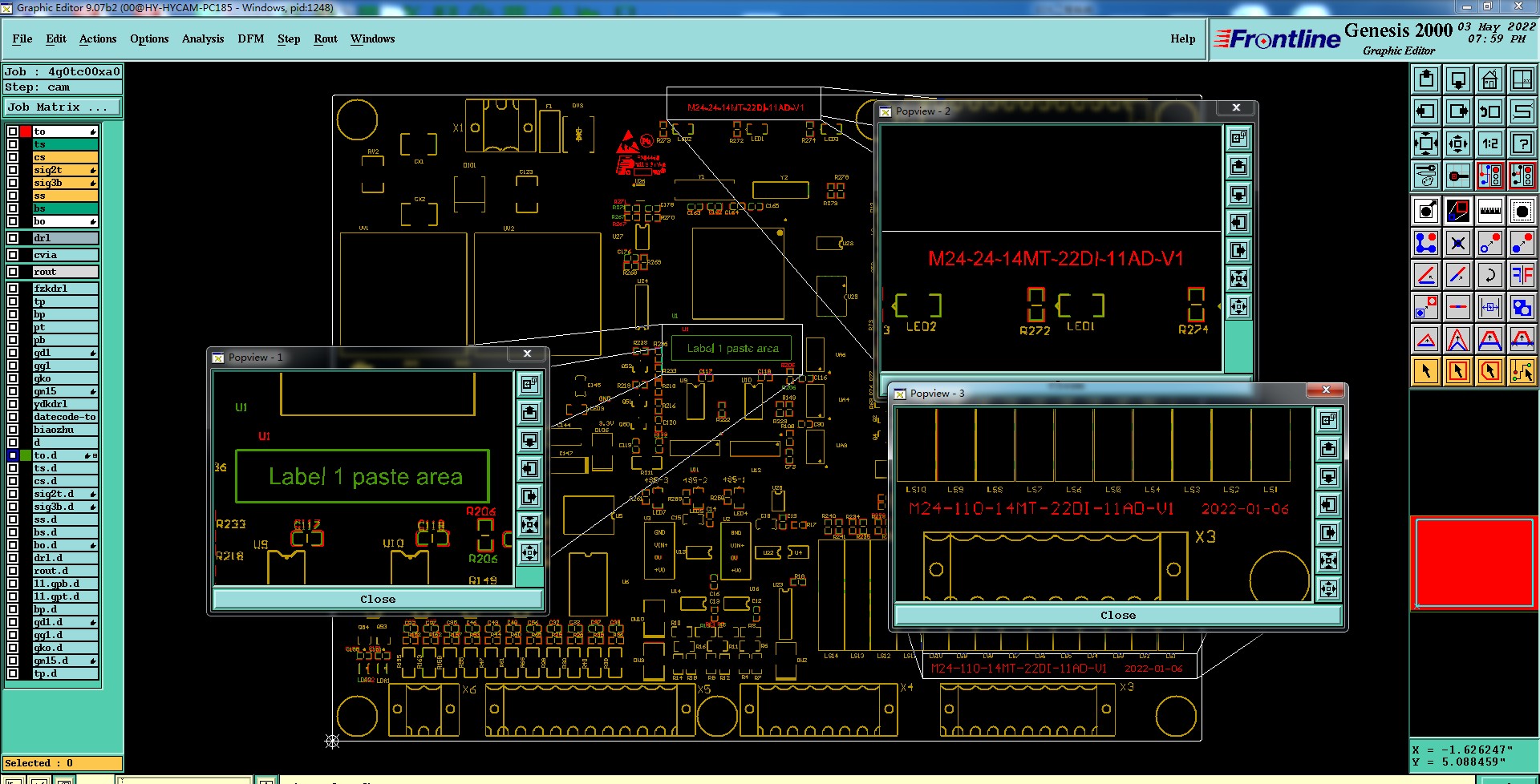Viewport: 1540px width, 784px height.
Task: Click the black and red rectangles popview icon
Action: coord(1458,211)
